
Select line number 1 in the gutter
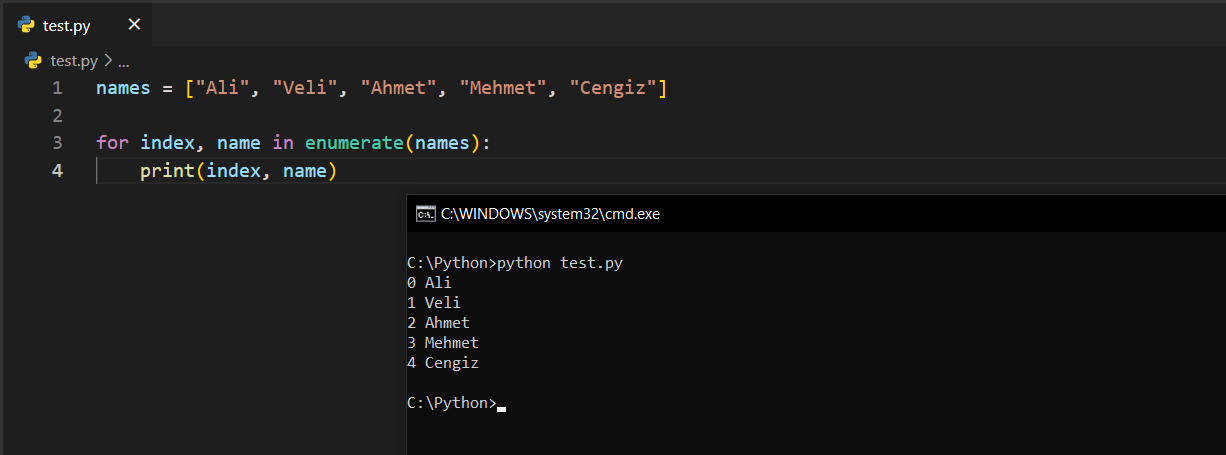(57, 88)
